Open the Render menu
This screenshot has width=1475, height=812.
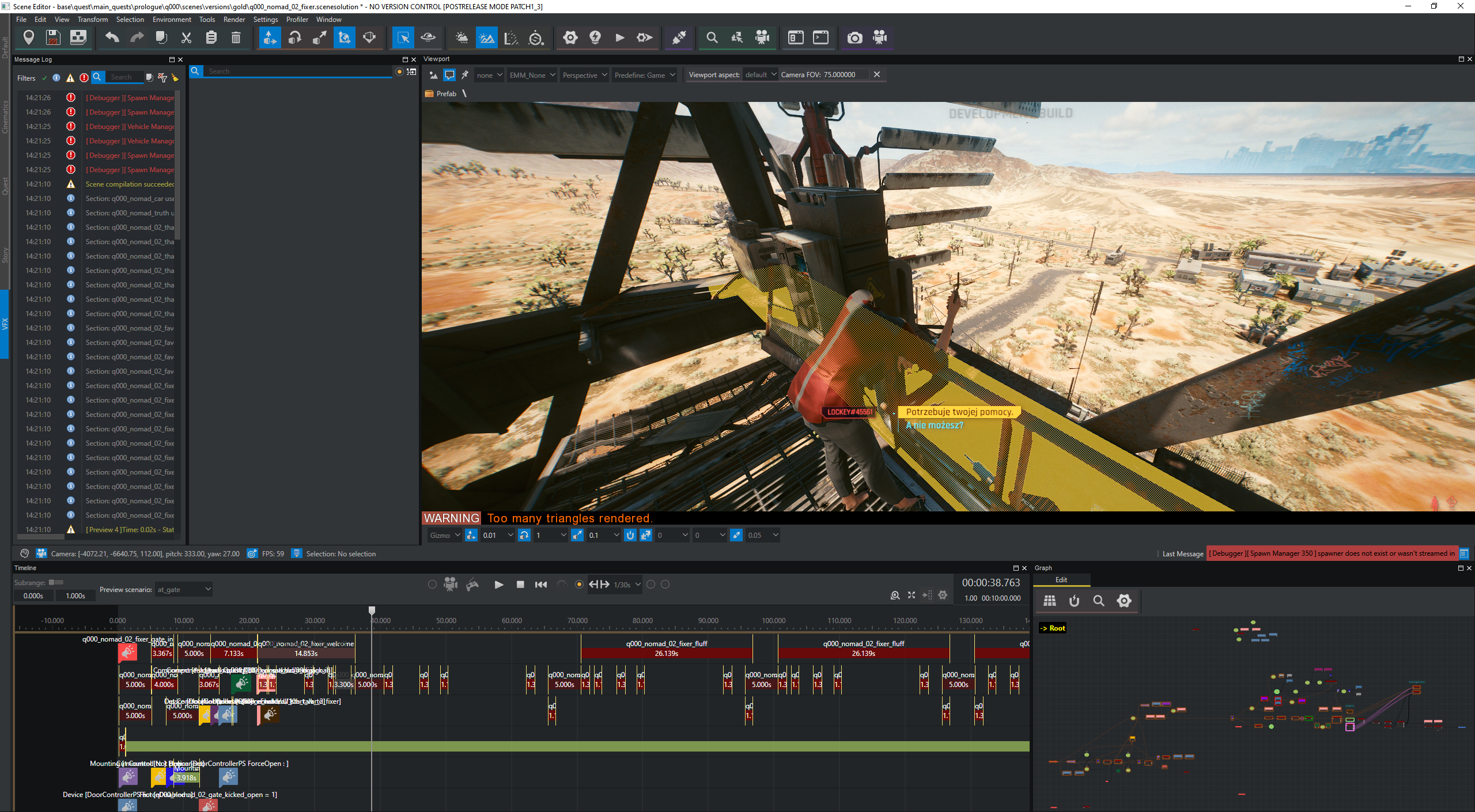[x=234, y=20]
